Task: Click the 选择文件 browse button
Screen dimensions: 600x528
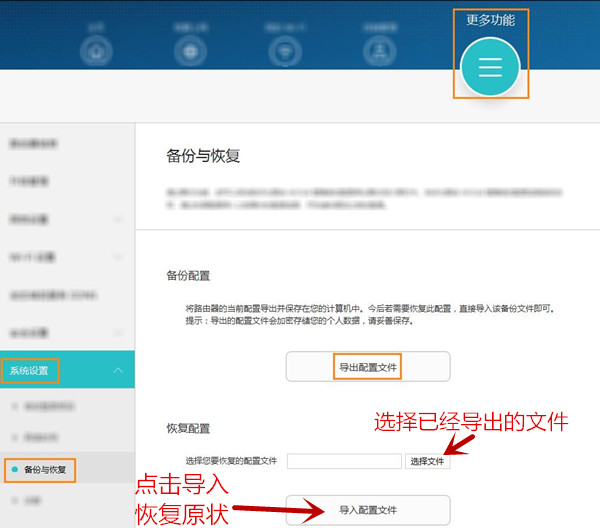Action: click(427, 461)
